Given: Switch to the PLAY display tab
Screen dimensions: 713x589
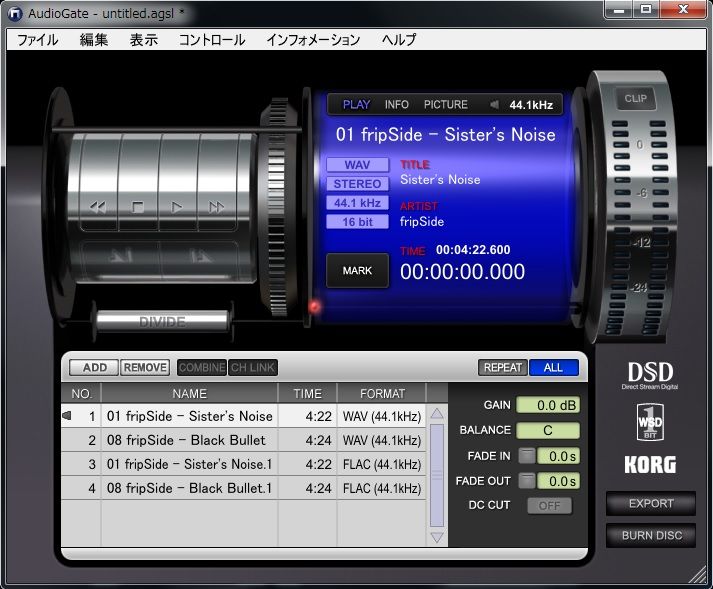Looking at the screenshot, I should click(x=356, y=105).
